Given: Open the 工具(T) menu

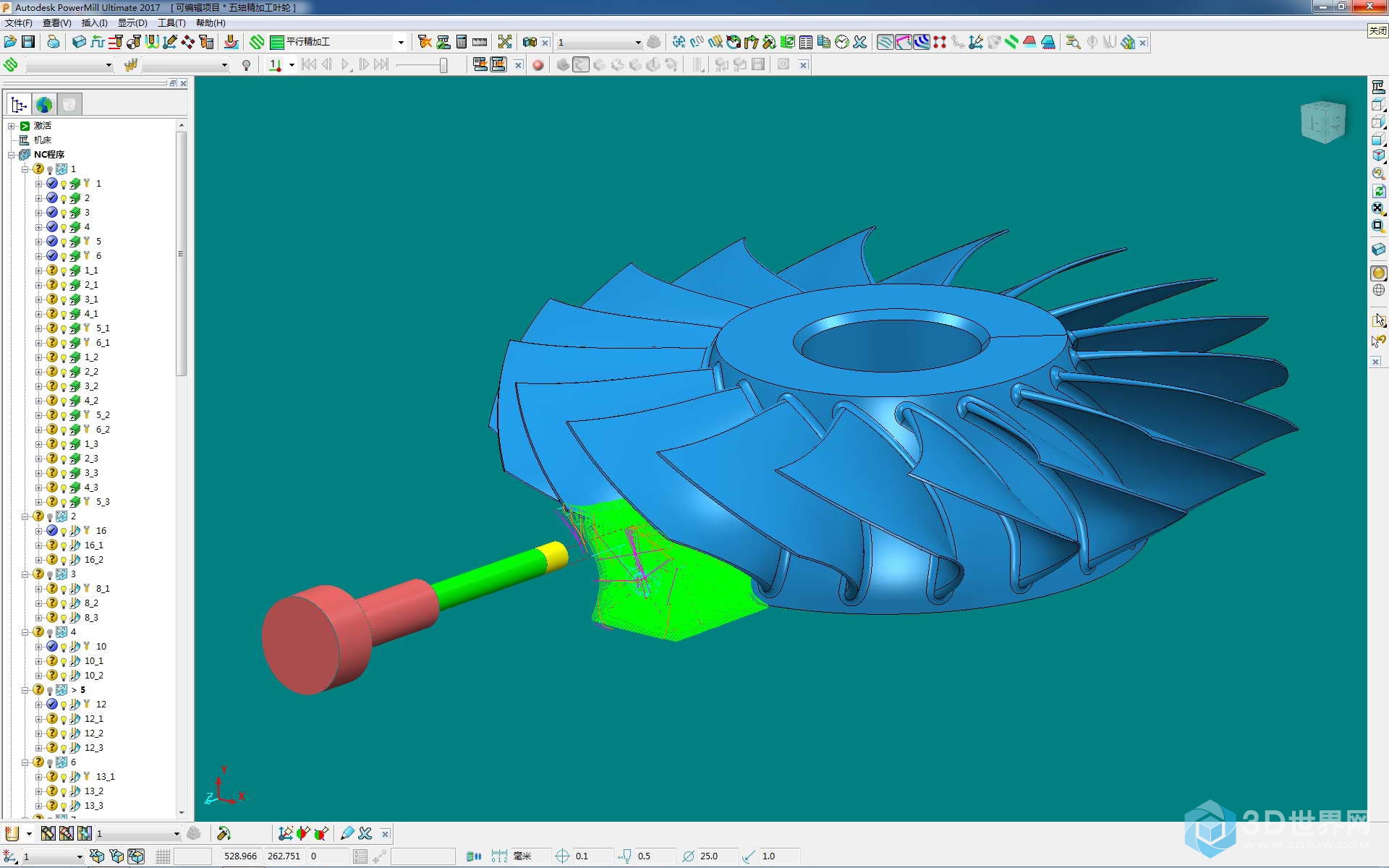Looking at the screenshot, I should [x=171, y=23].
